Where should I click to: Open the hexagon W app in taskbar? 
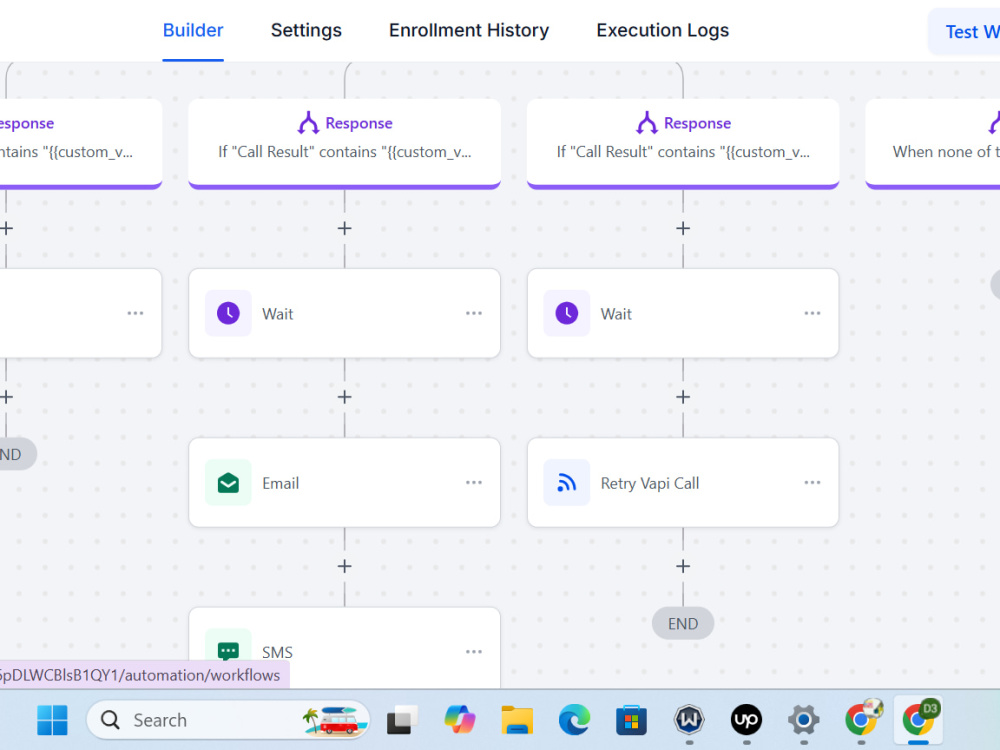pos(689,720)
